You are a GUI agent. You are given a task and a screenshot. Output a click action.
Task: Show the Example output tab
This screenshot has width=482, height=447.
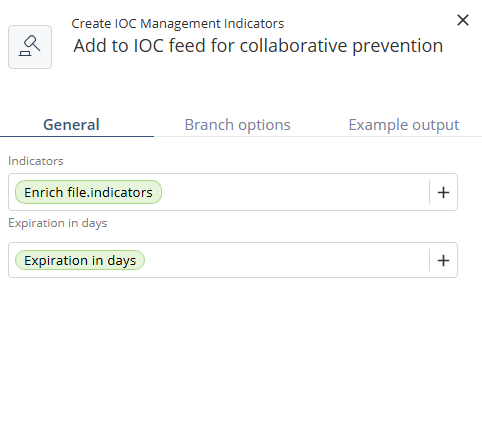[404, 125]
